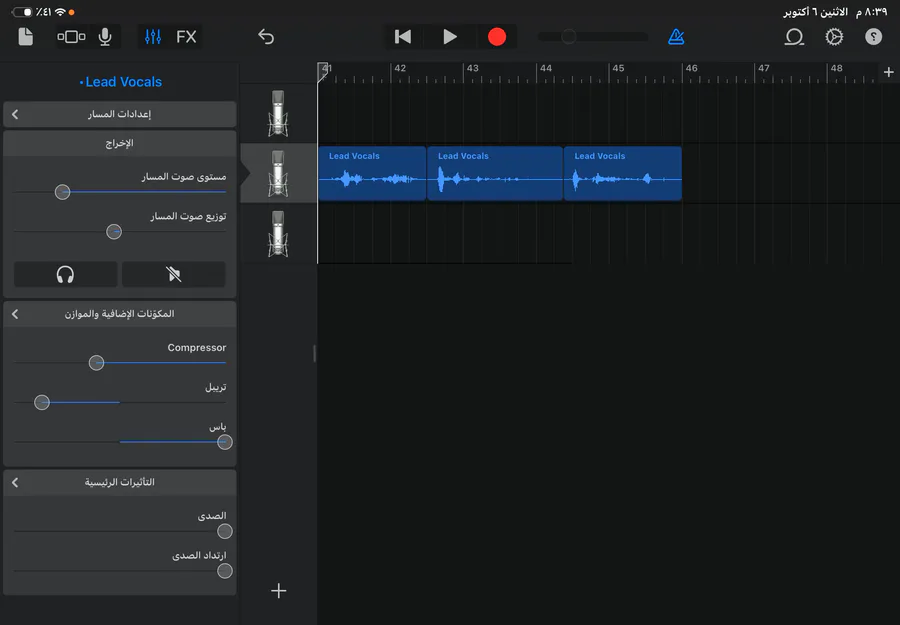Switch view with the browser/tracks view button

click(x=71, y=37)
